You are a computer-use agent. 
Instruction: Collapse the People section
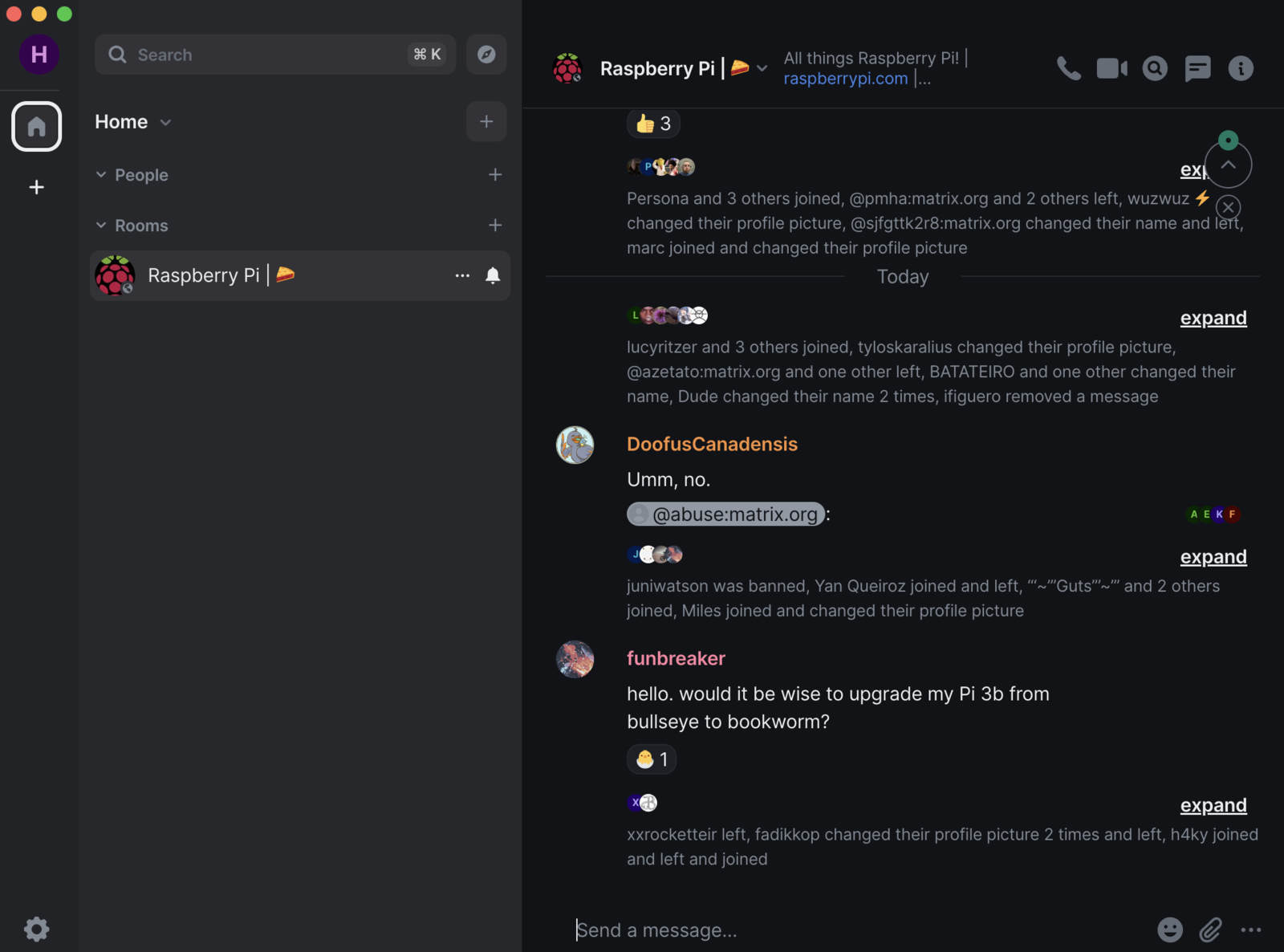(x=101, y=175)
